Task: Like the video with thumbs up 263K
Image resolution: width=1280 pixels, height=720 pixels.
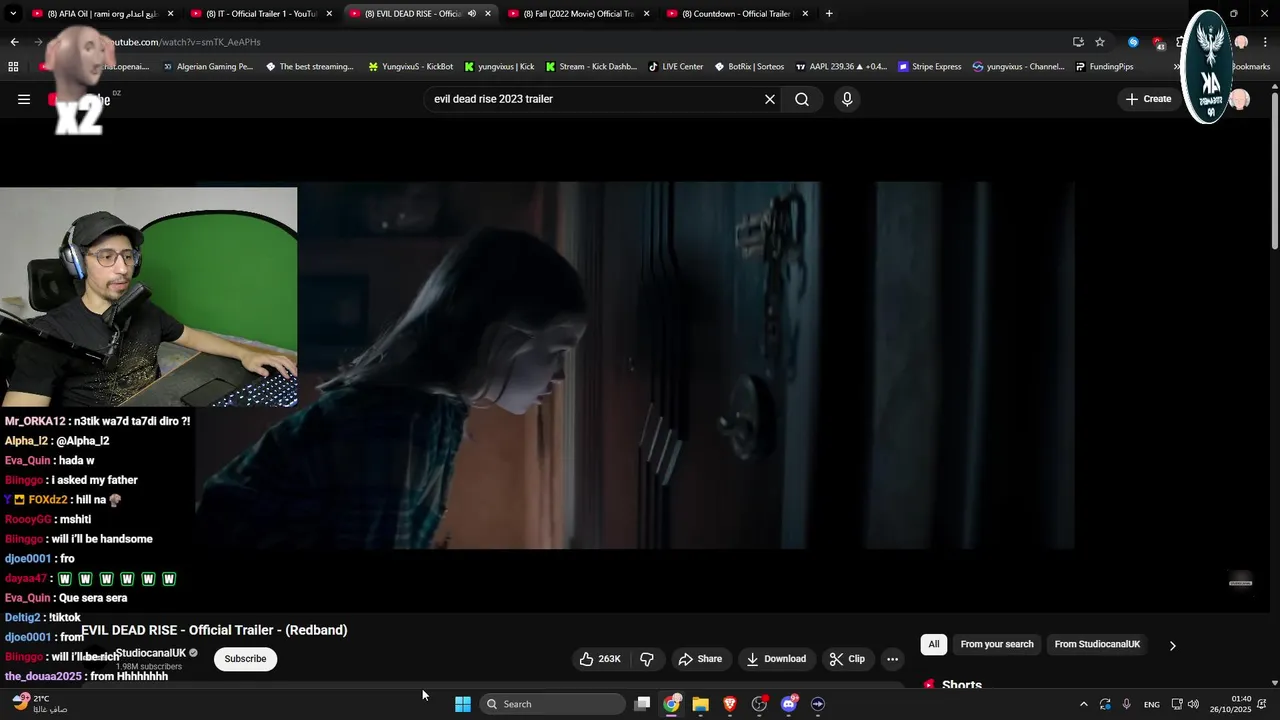Action: pyautogui.click(x=600, y=659)
